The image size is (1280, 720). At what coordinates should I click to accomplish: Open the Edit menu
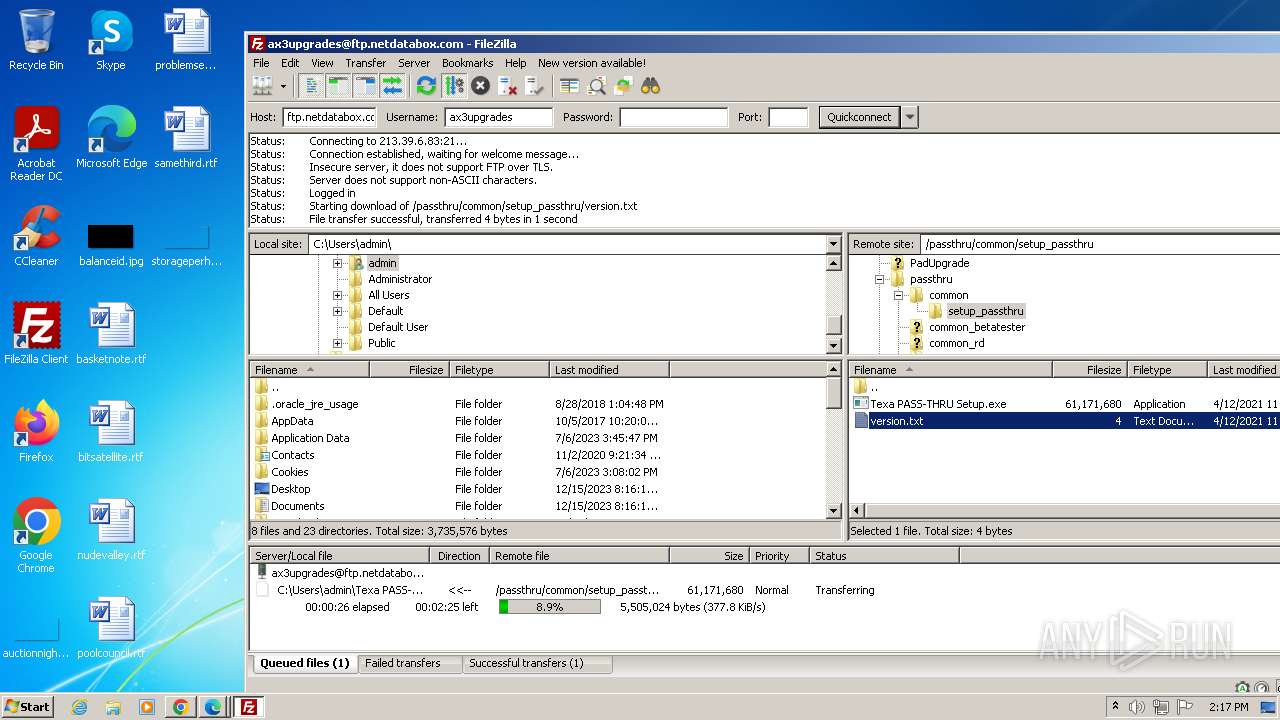pos(290,63)
